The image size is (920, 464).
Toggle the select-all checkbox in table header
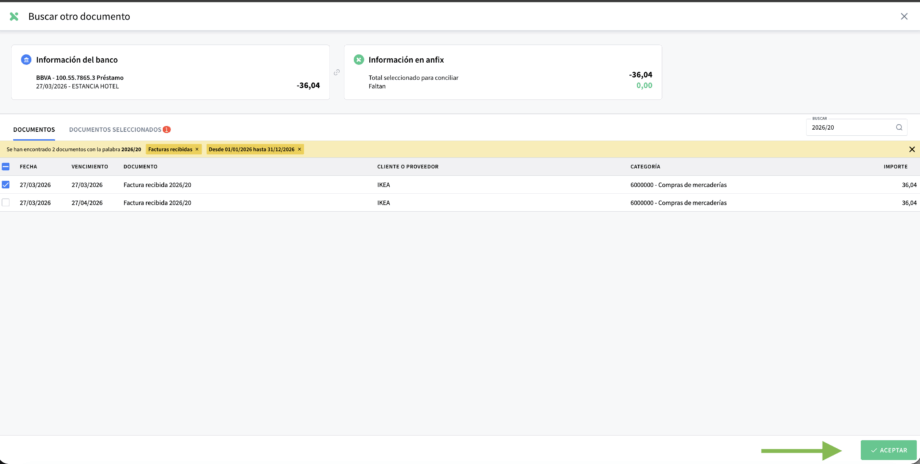[x=6, y=167]
